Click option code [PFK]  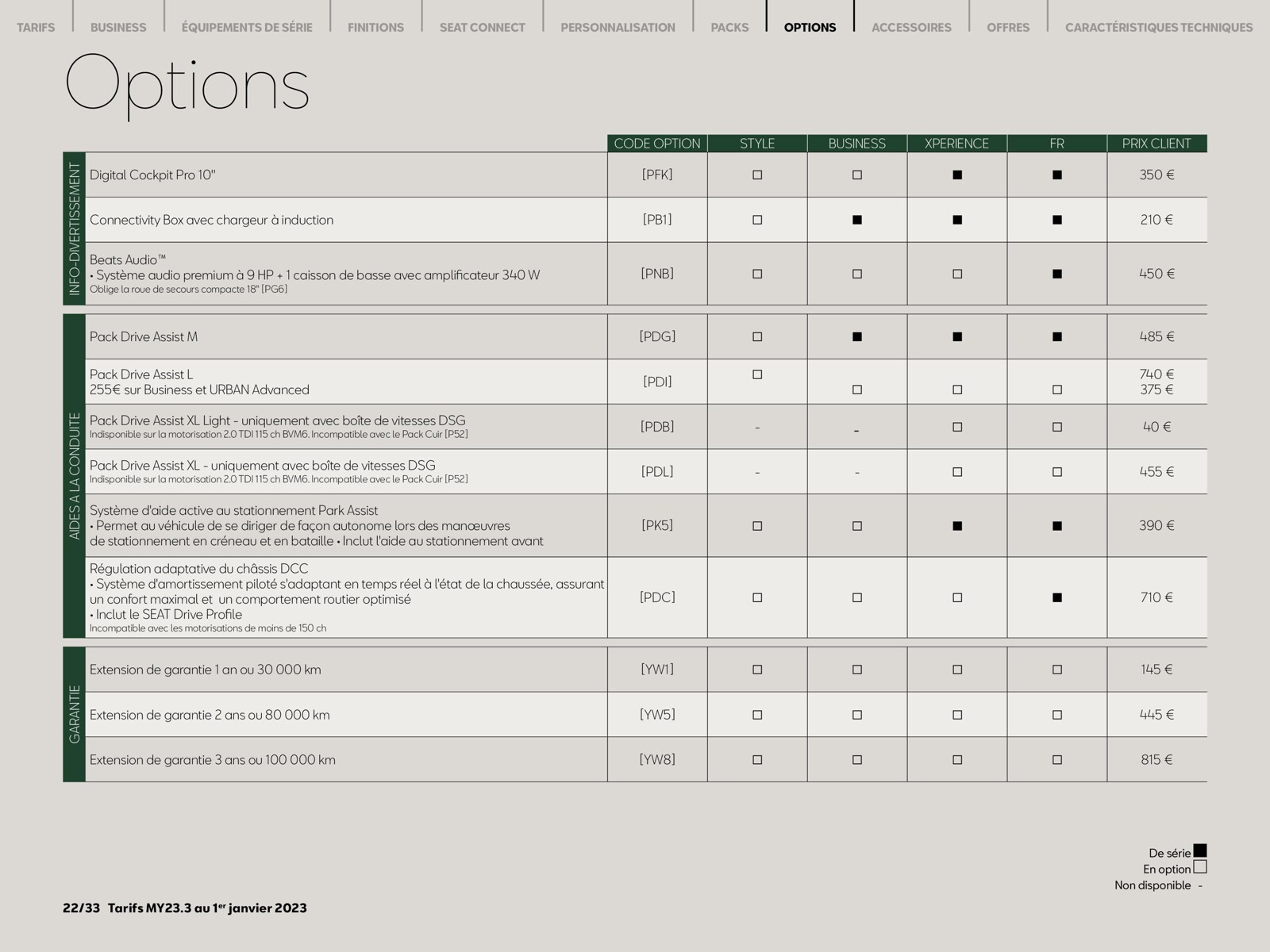(x=657, y=175)
